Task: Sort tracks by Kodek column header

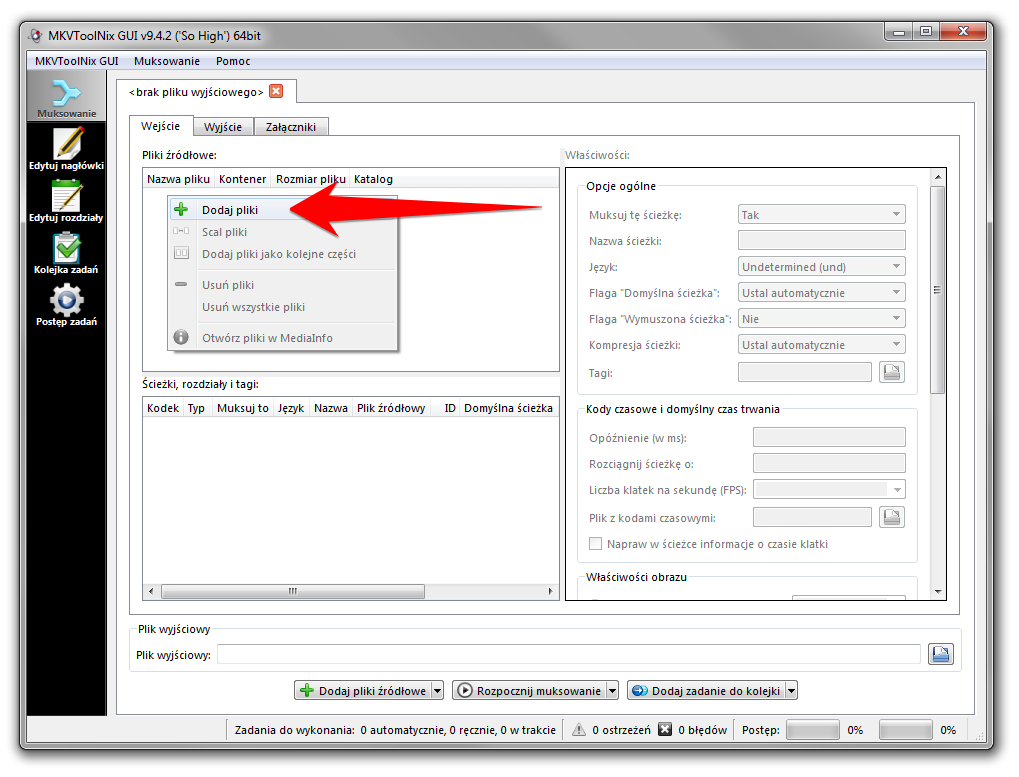Action: pyautogui.click(x=163, y=408)
